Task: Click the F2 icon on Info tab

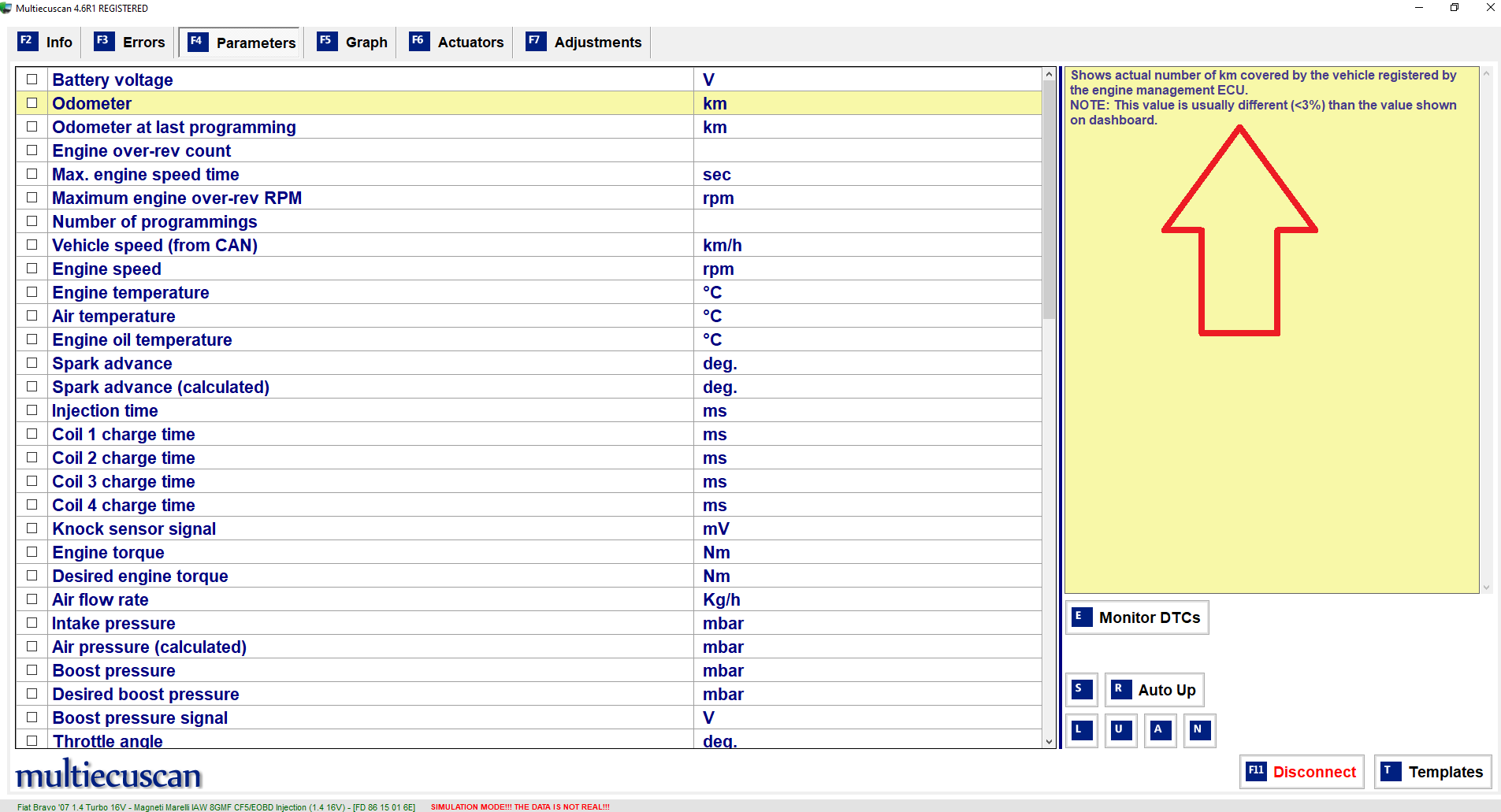Action: tap(27, 41)
